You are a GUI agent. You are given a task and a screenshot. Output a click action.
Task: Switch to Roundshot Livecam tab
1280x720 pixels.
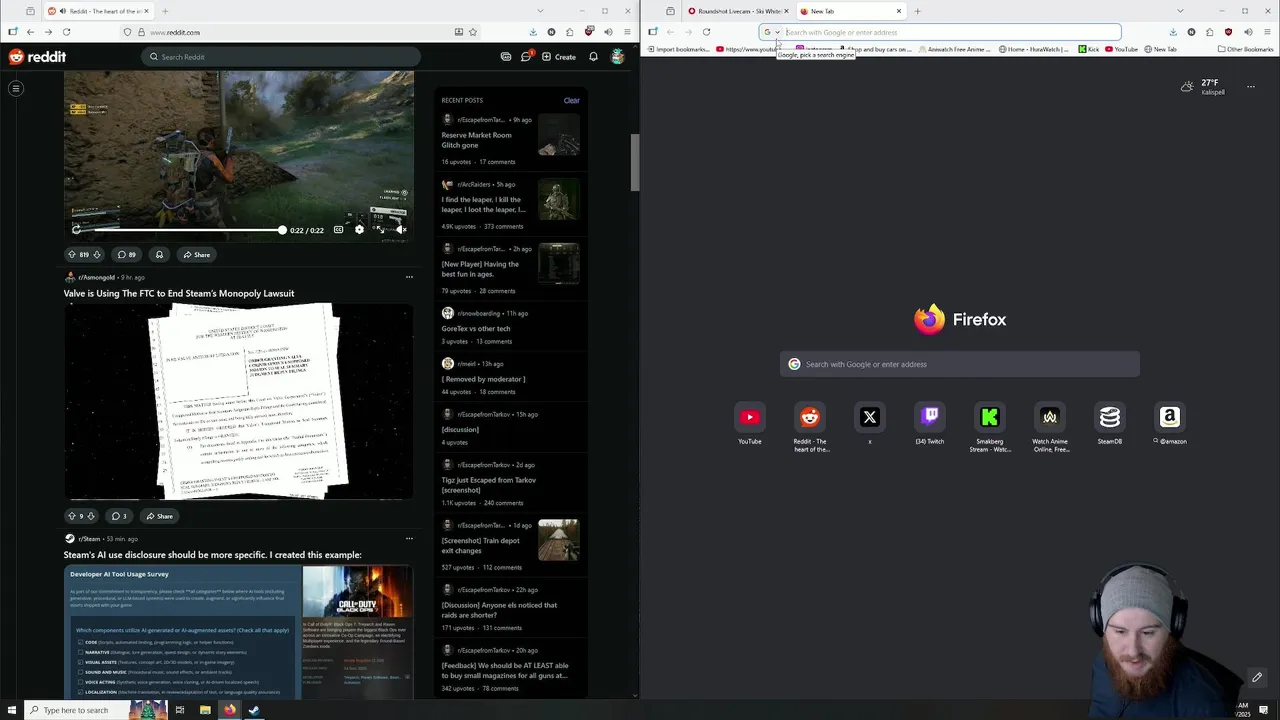pos(738,11)
